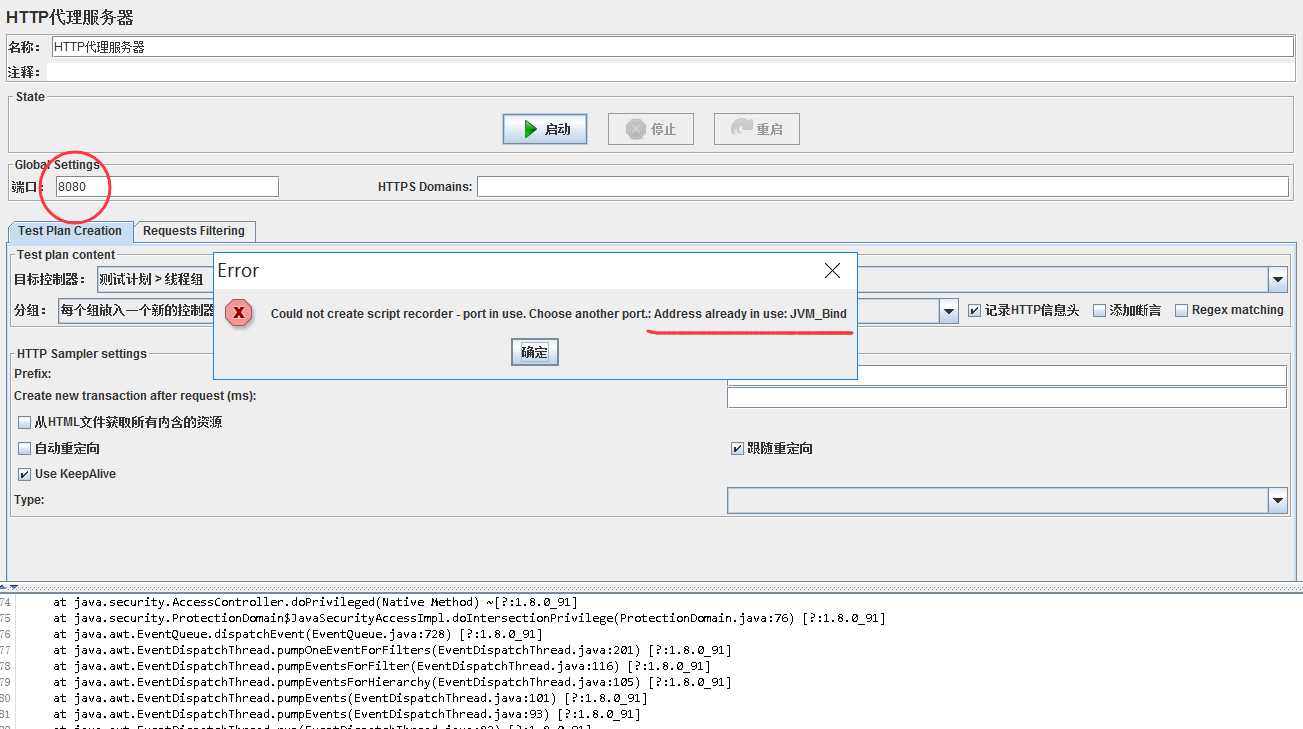Viewport: 1303px width, 729px height.
Task: Click the HTTP代理服务器 panel title
Action: tap(70, 18)
